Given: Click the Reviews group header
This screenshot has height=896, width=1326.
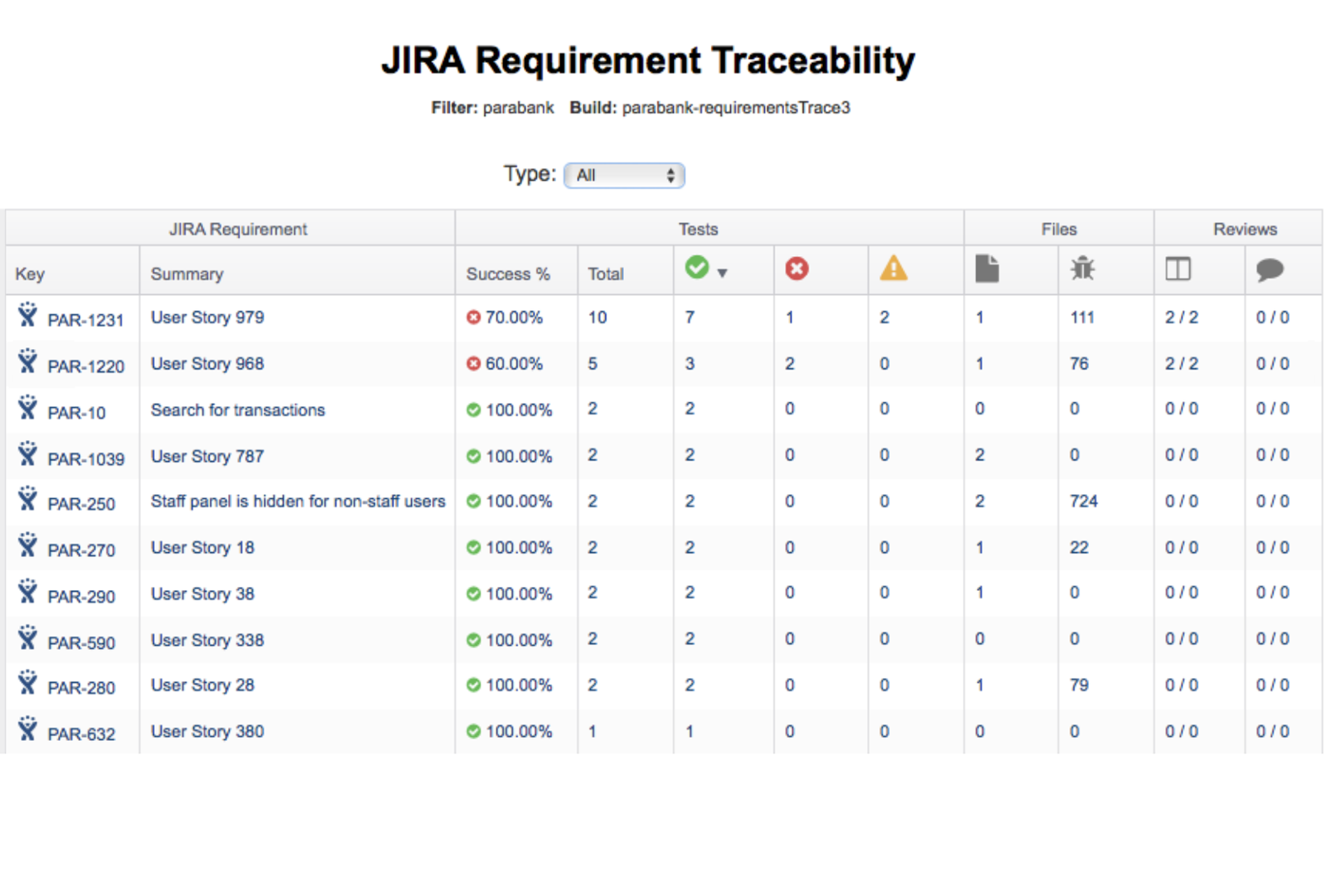Looking at the screenshot, I should (x=1245, y=229).
